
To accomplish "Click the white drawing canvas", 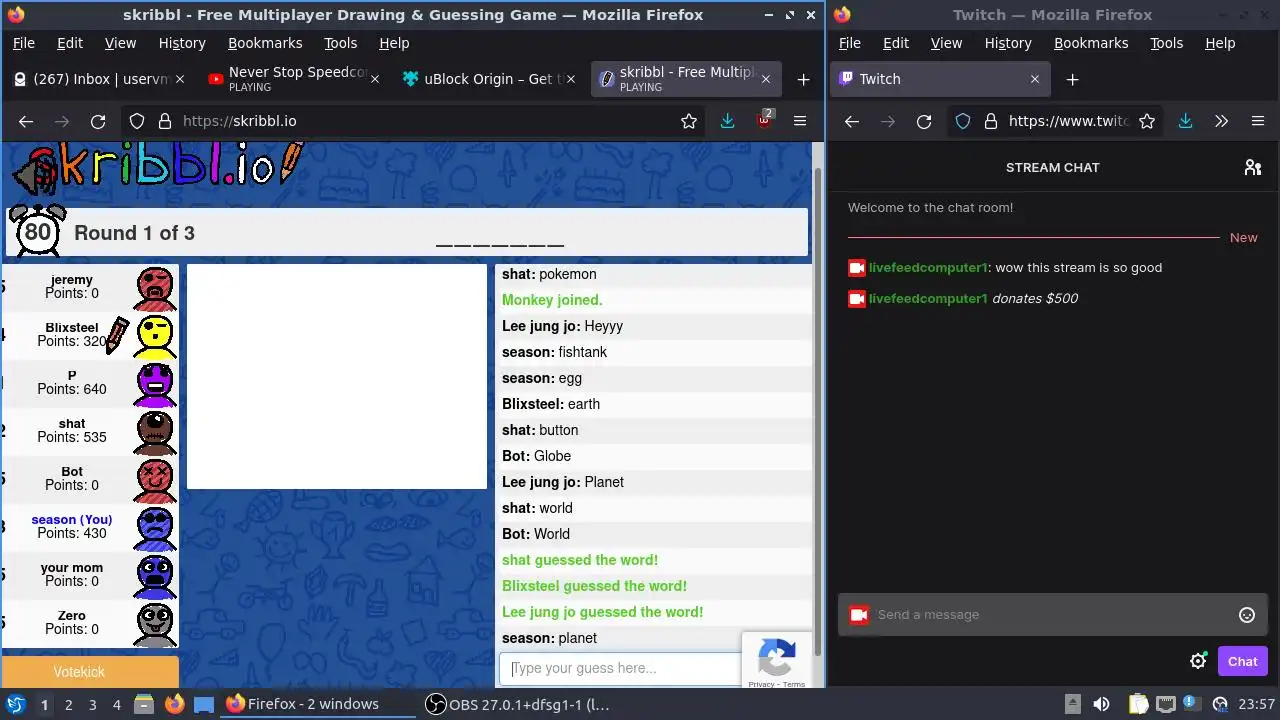I will 337,377.
